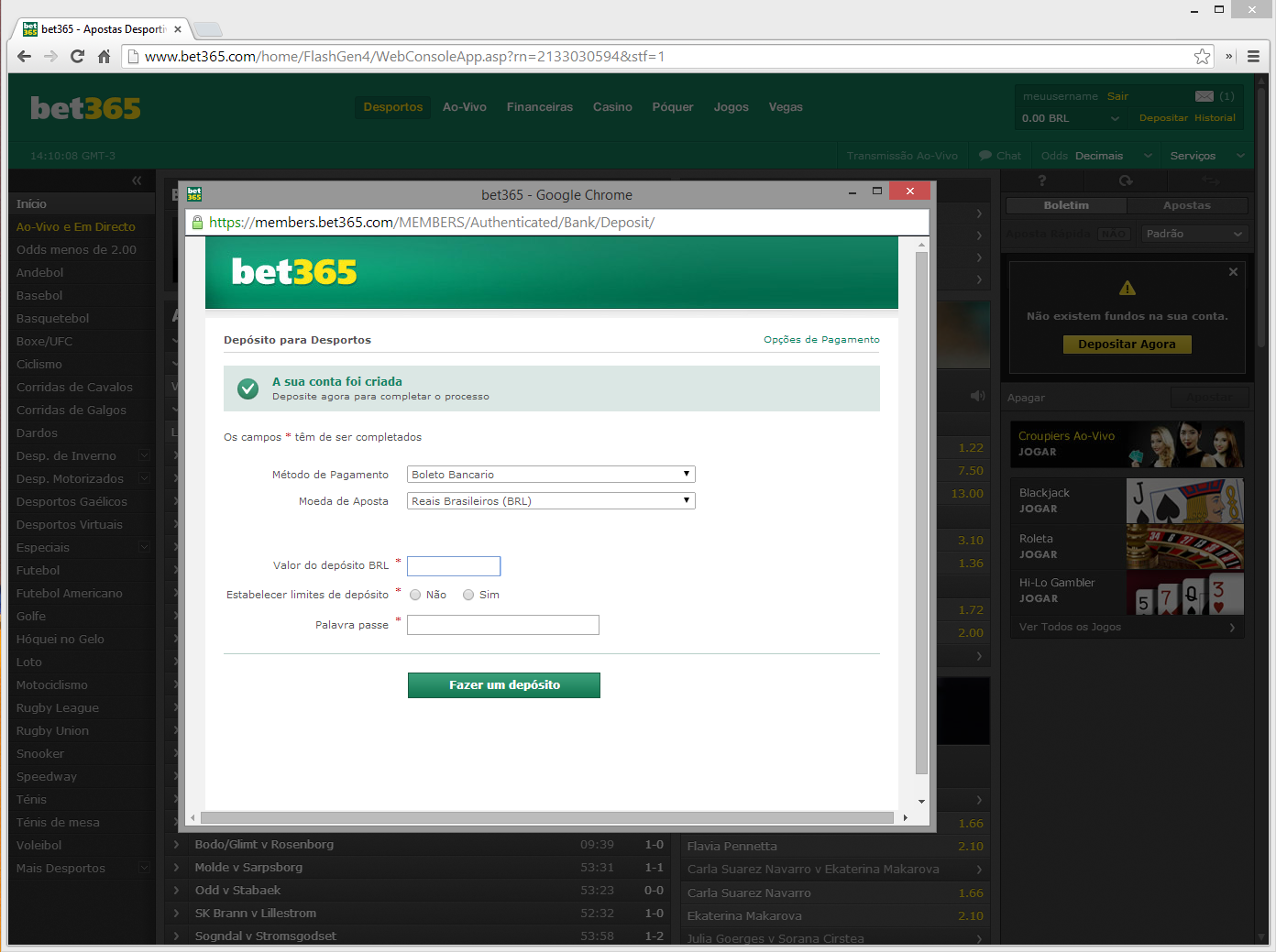Bookmark page with star icon

(x=1202, y=56)
